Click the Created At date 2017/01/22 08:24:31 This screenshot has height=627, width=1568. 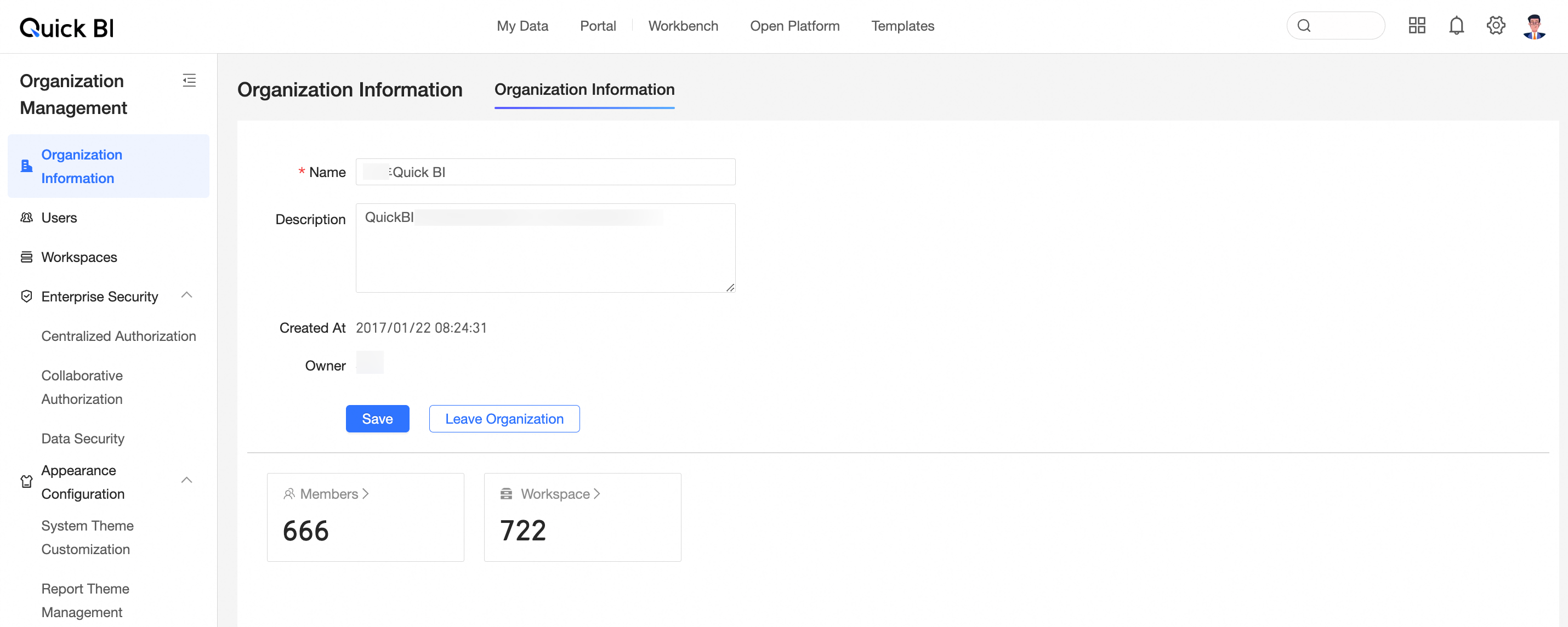421,328
